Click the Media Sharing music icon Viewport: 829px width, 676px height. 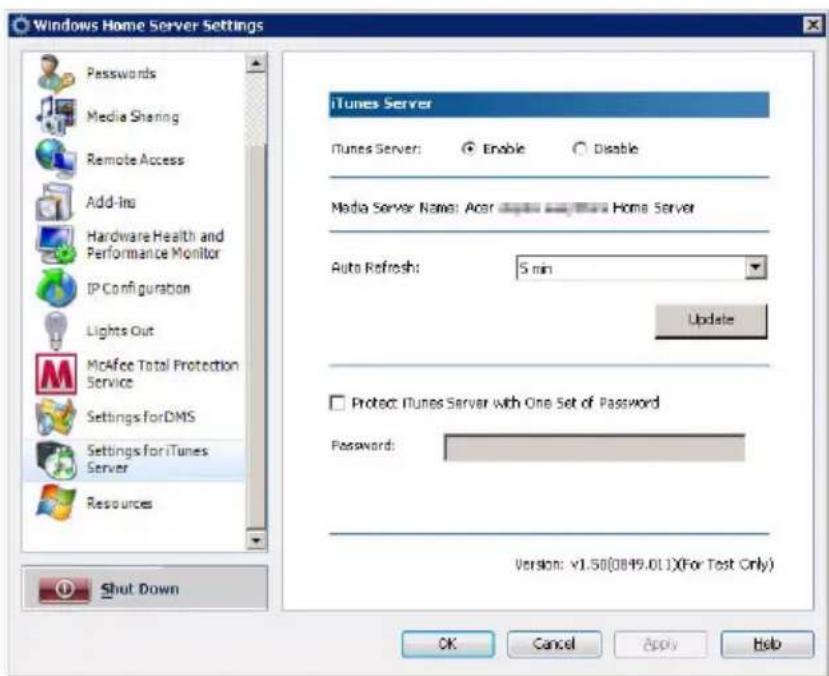pyautogui.click(x=56, y=116)
